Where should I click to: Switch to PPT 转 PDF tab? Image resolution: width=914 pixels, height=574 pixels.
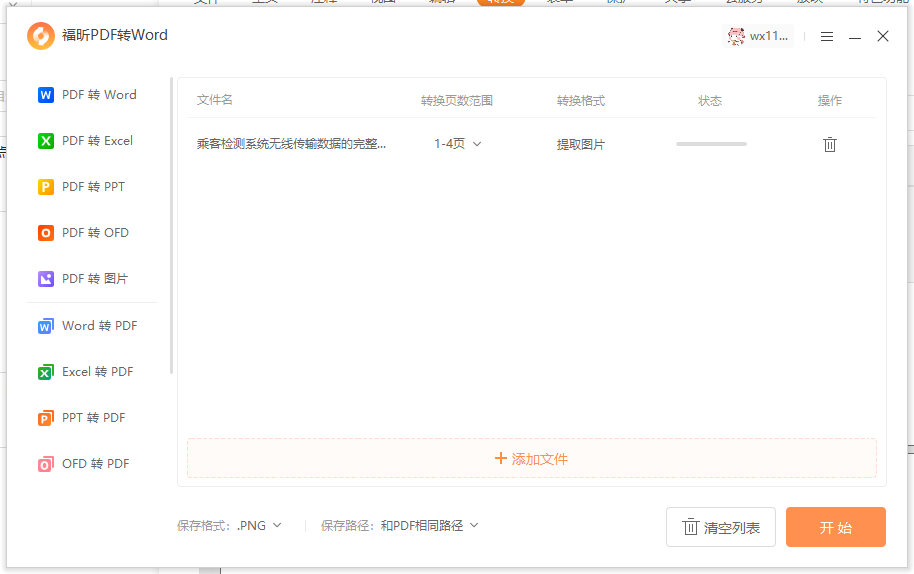click(x=92, y=418)
